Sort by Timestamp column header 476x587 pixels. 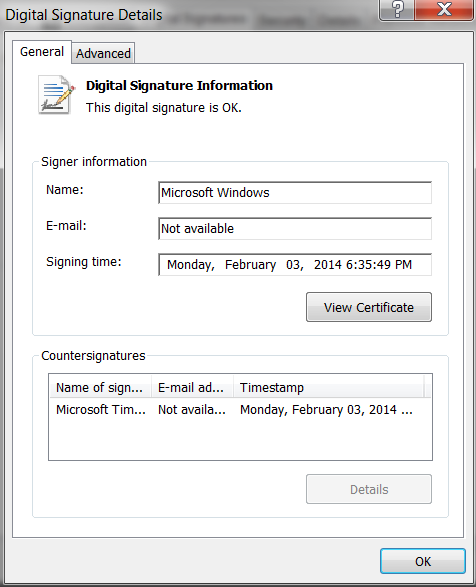(x=329, y=387)
